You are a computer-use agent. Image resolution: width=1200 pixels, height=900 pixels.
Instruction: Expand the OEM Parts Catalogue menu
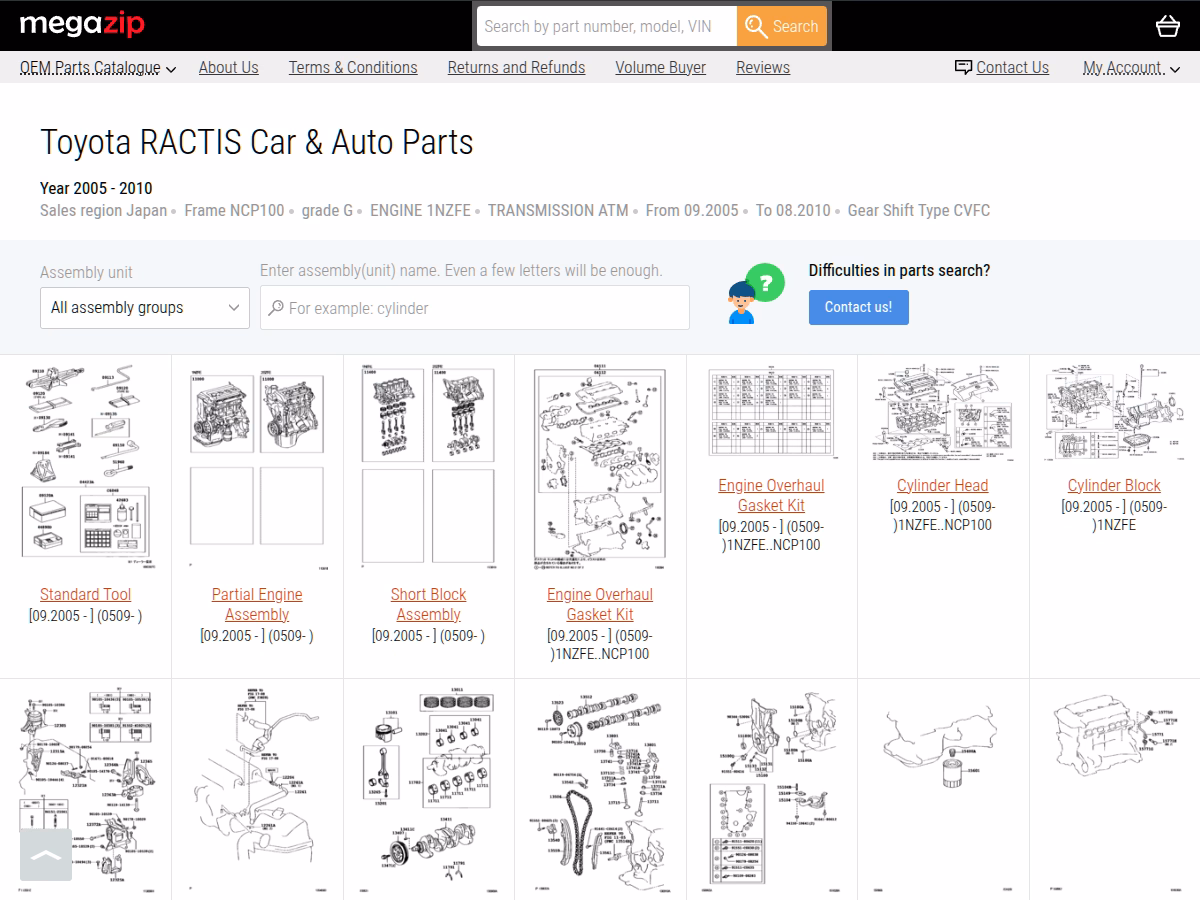pos(98,68)
